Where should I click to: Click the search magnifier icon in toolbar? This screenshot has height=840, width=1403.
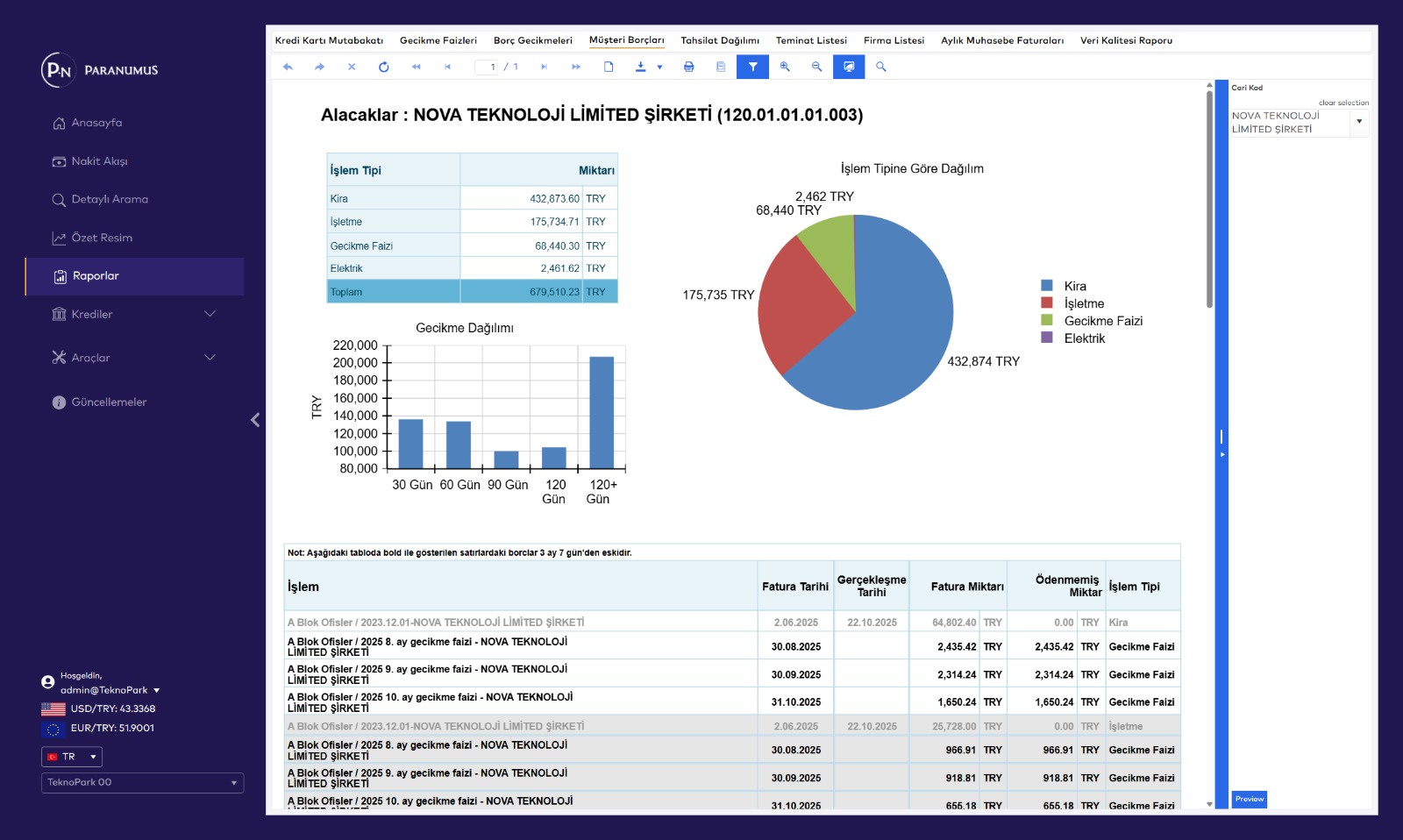[881, 67]
